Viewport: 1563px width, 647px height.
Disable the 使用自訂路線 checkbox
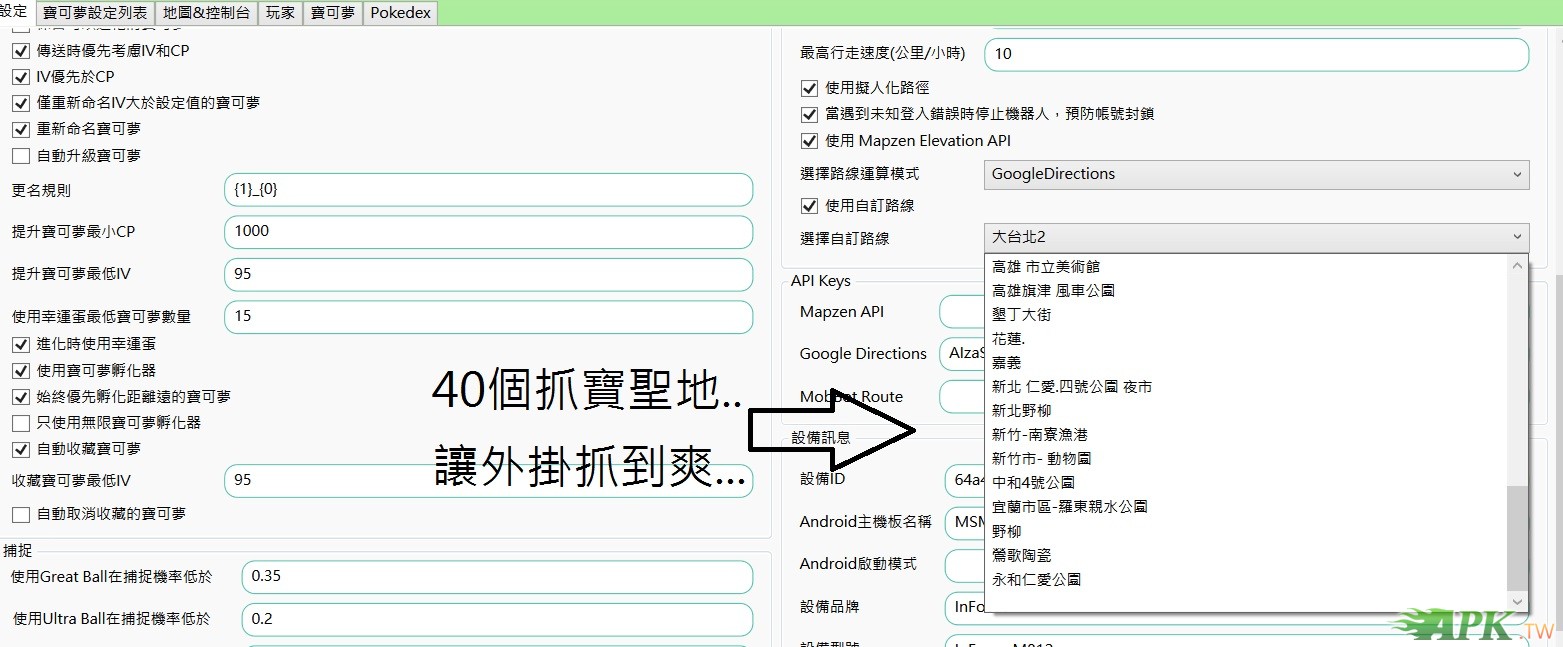(810, 206)
